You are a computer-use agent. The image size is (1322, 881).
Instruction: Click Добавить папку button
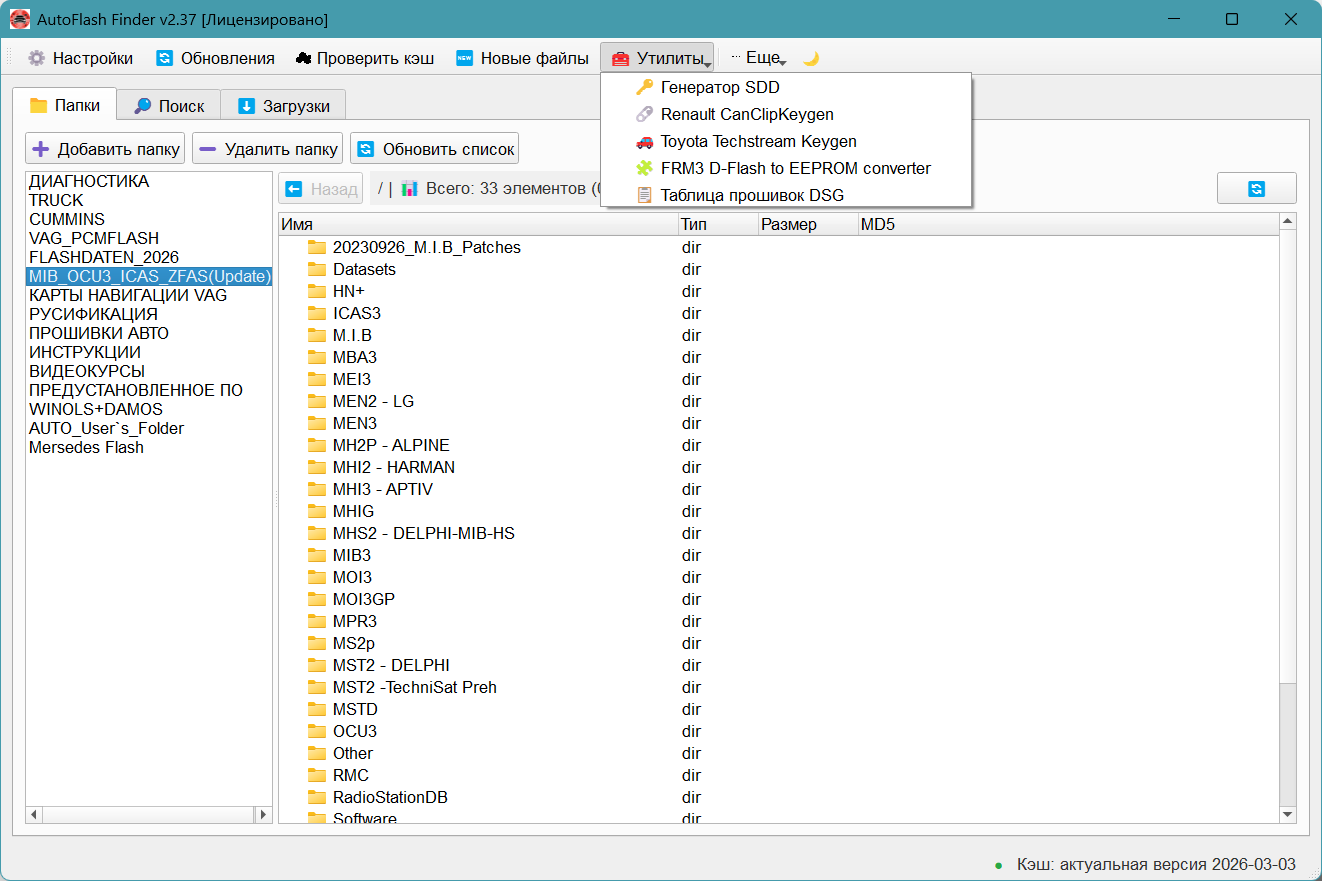click(105, 149)
